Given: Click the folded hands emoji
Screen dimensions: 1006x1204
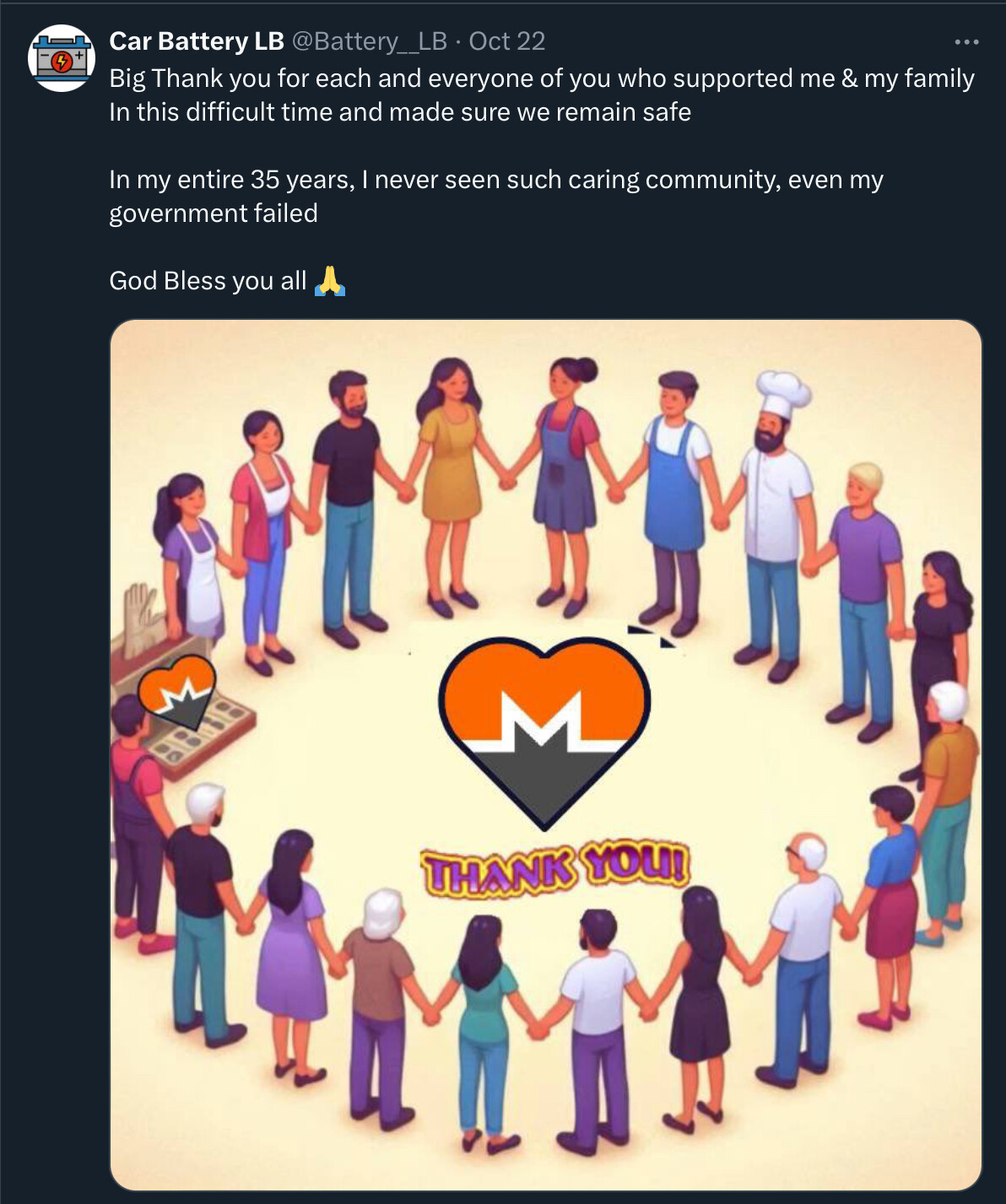Looking at the screenshot, I should click(330, 280).
